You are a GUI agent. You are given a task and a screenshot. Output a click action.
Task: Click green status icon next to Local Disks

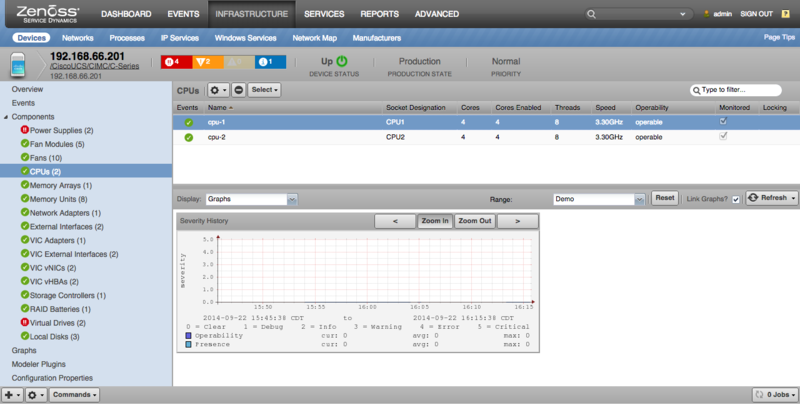(x=24, y=336)
